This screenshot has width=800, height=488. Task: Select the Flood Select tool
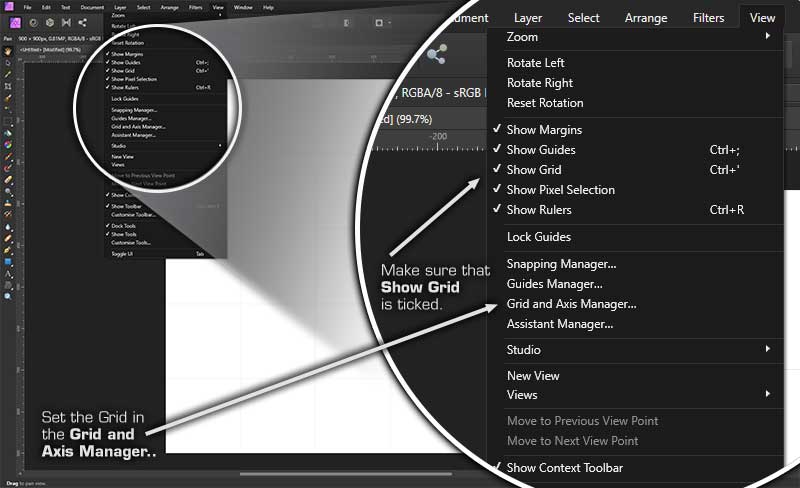[x=8, y=109]
